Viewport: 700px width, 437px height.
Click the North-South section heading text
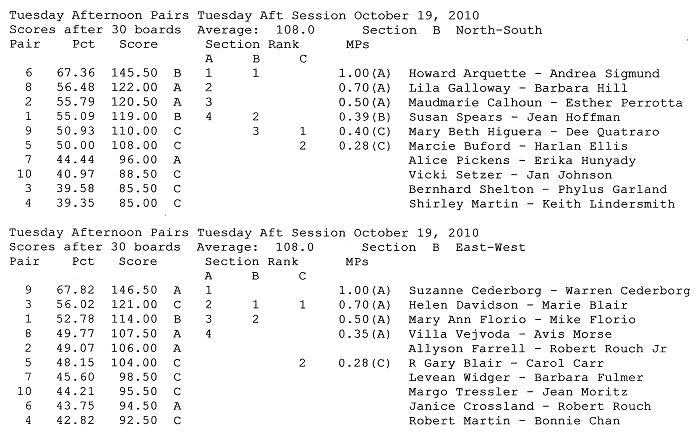tap(499, 30)
